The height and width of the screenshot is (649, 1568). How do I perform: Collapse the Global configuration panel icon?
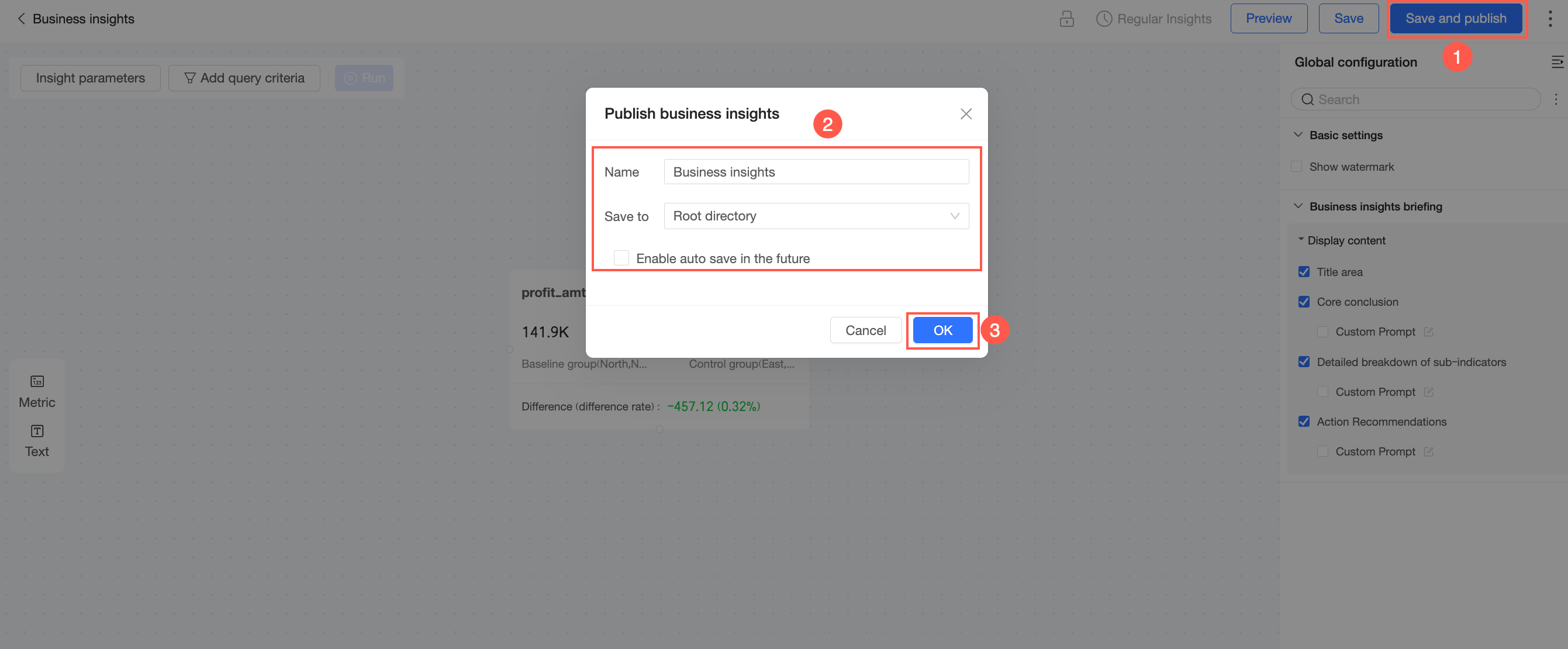[1556, 62]
